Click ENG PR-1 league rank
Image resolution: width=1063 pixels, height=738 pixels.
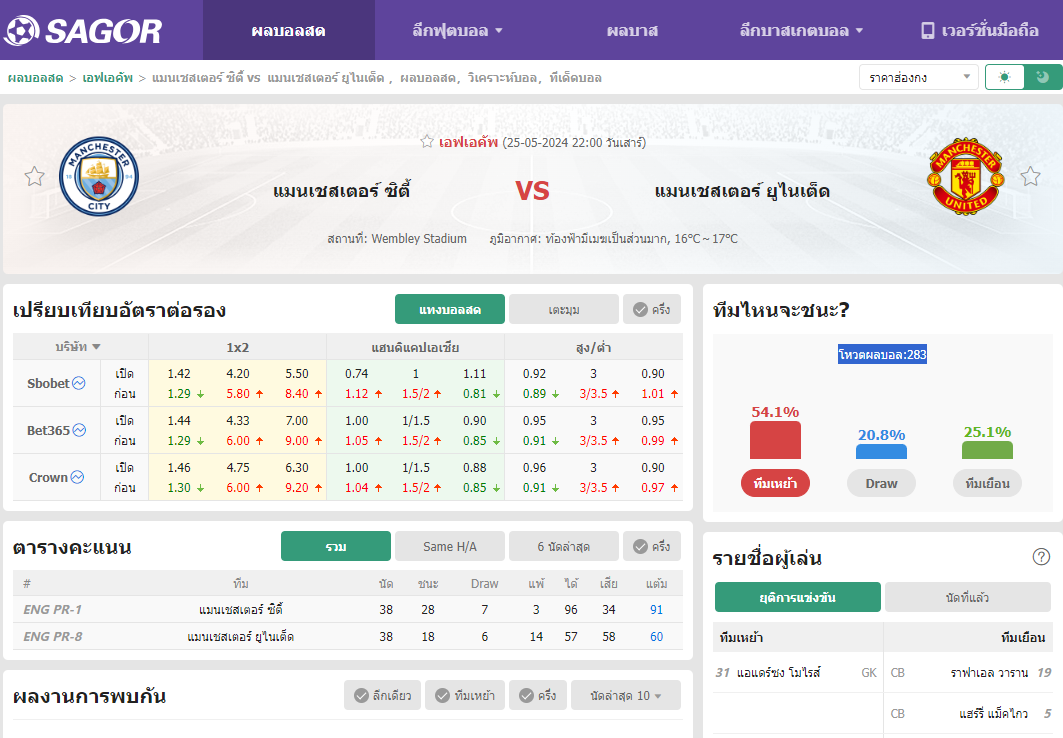point(52,609)
